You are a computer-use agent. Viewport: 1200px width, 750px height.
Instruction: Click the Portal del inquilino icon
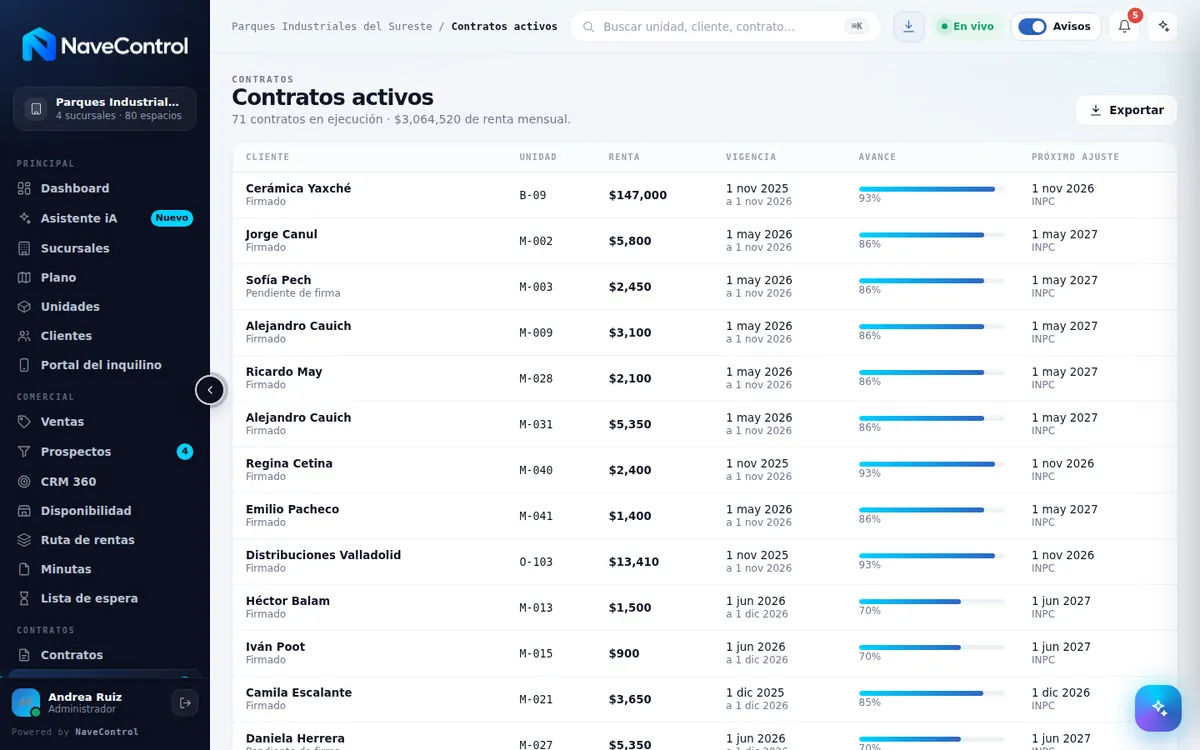coord(25,365)
